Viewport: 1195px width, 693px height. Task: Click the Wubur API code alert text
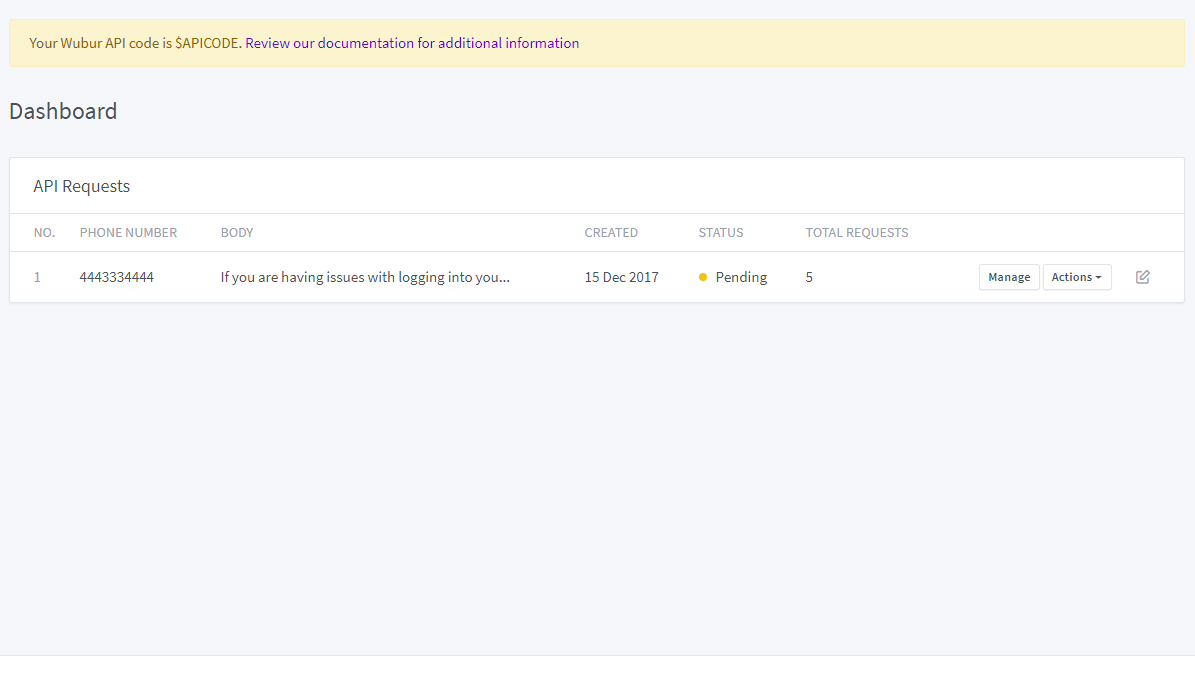pos(136,43)
